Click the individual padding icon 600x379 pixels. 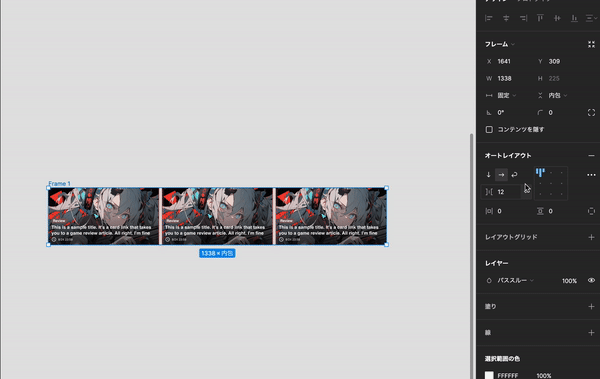(591, 211)
